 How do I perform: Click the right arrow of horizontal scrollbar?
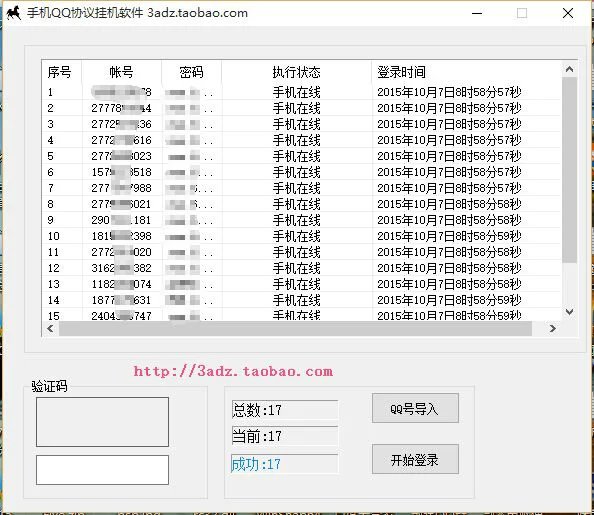pyautogui.click(x=553, y=329)
